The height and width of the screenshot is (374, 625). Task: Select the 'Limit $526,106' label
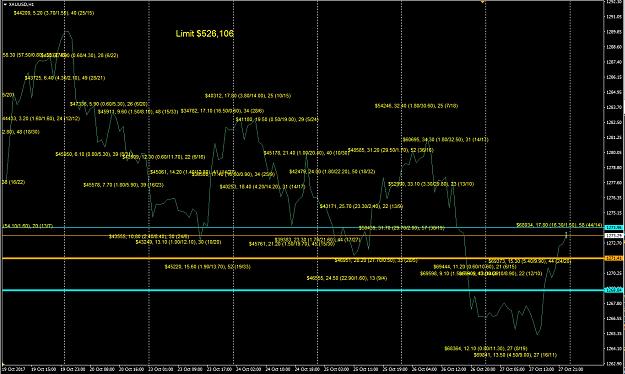(x=204, y=33)
